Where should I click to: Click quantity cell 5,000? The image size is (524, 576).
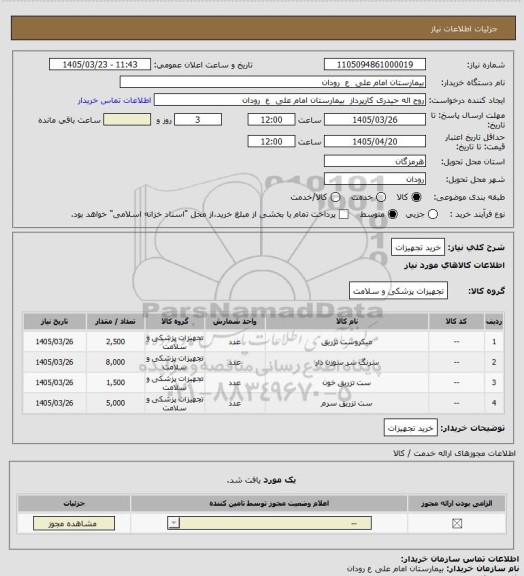coord(115,403)
